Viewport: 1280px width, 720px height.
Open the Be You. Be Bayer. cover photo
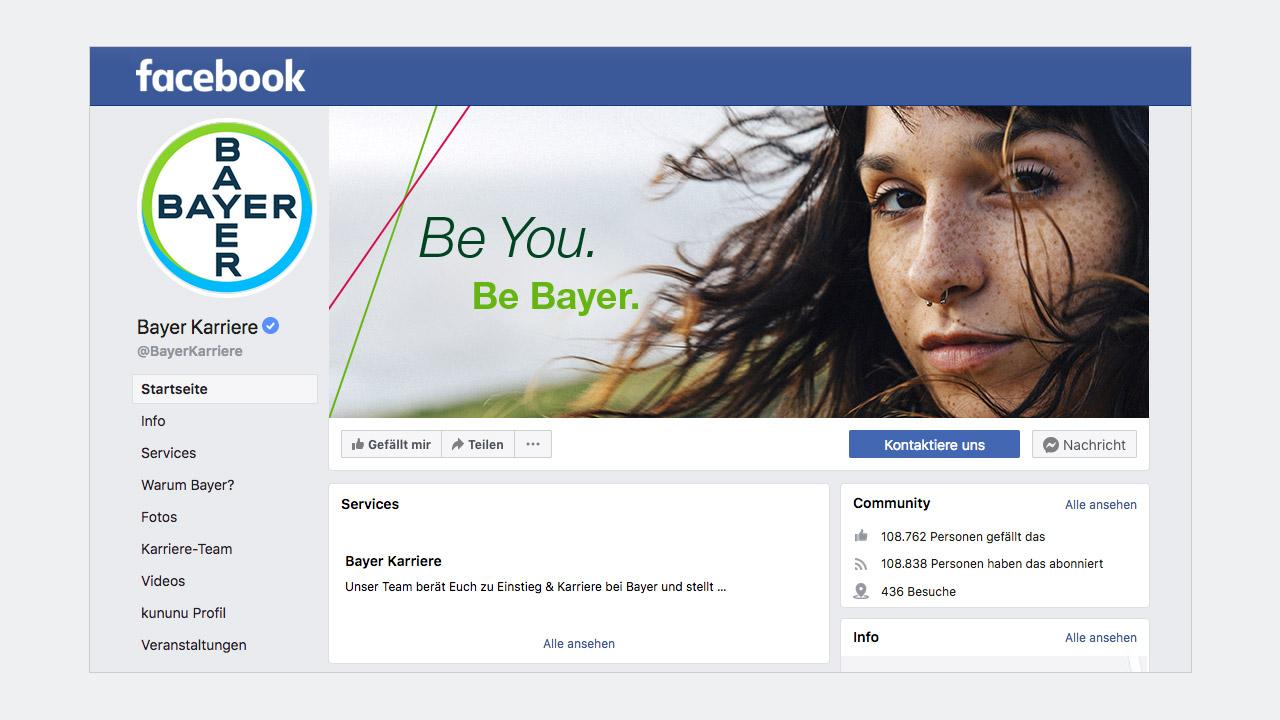point(739,262)
